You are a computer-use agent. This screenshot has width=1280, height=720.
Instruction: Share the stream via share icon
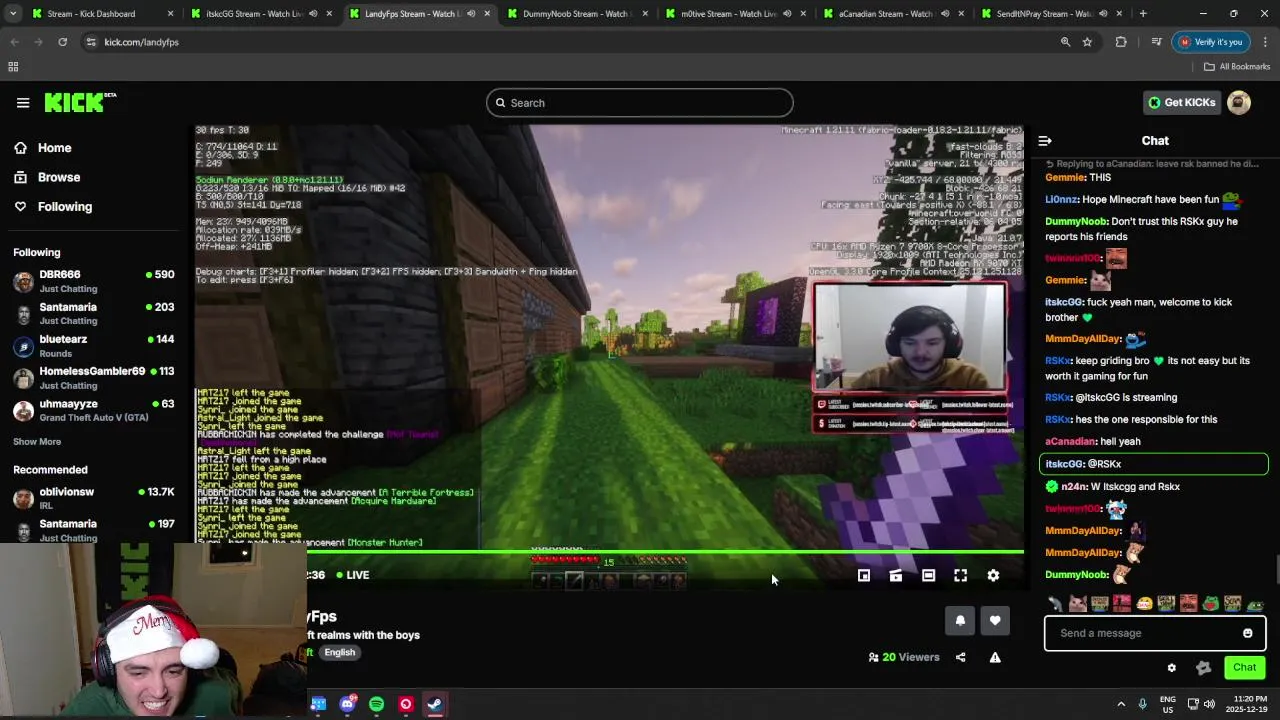pyautogui.click(x=961, y=657)
